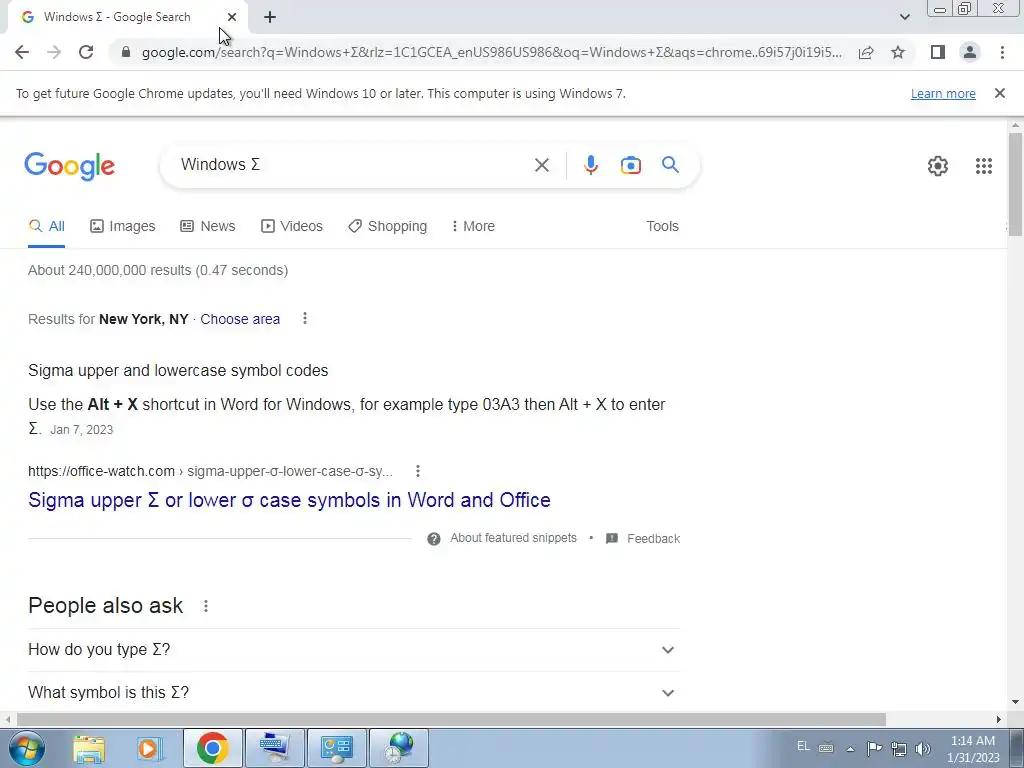This screenshot has width=1024, height=768.
Task: Share this page using the share icon
Action: 866,52
